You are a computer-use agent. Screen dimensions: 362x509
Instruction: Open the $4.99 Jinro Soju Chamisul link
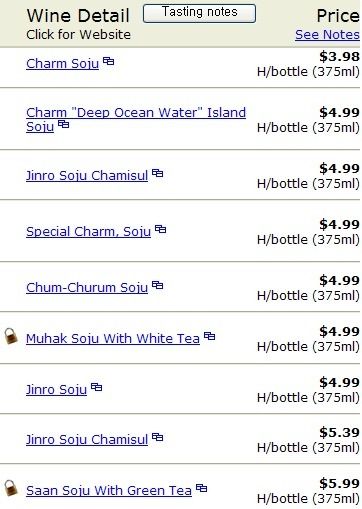[x=87, y=175]
